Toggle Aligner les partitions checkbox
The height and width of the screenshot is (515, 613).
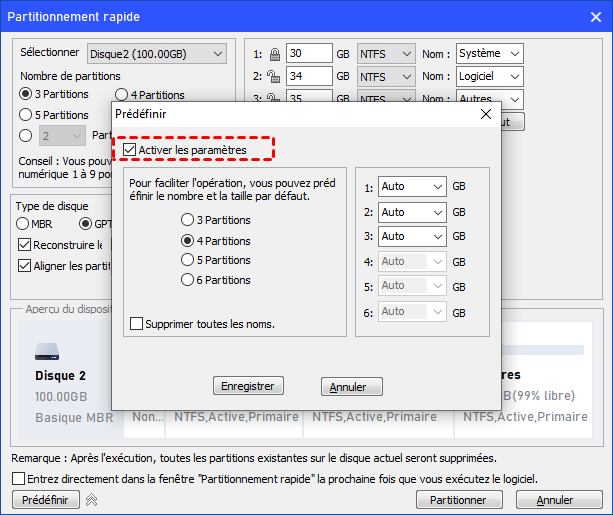(x=25, y=266)
